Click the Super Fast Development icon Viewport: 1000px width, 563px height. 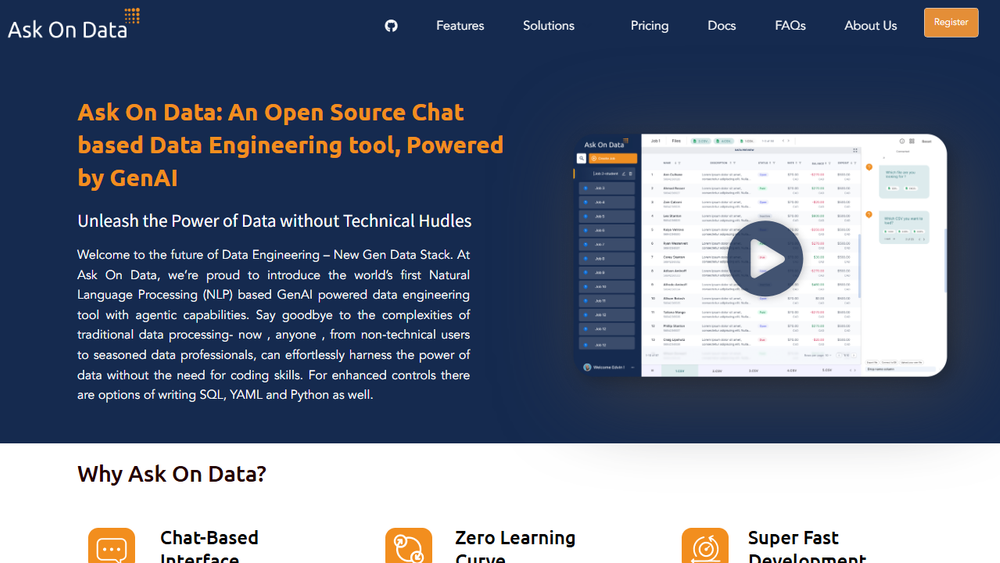705,546
